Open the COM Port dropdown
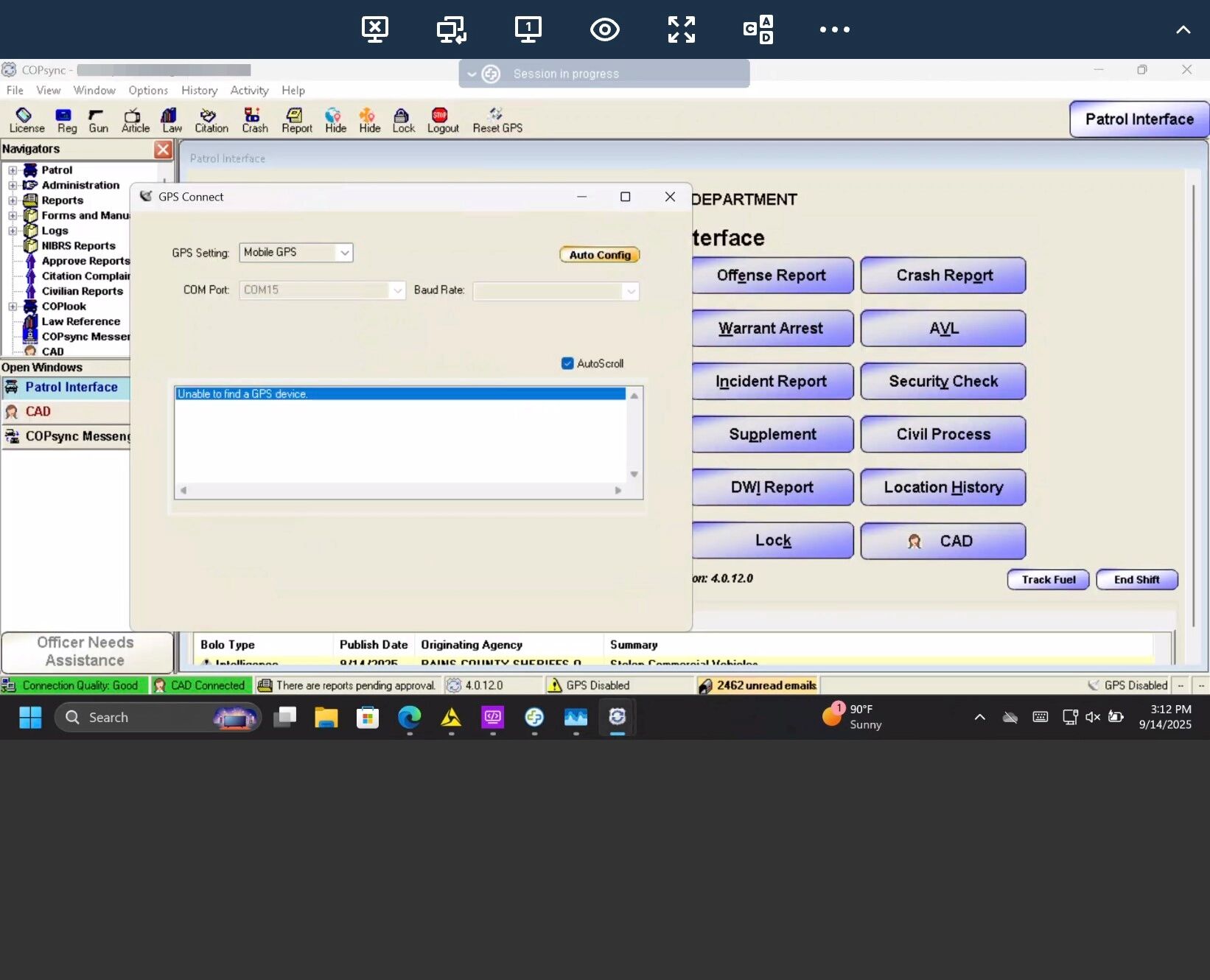The width and height of the screenshot is (1210, 980). pos(397,290)
